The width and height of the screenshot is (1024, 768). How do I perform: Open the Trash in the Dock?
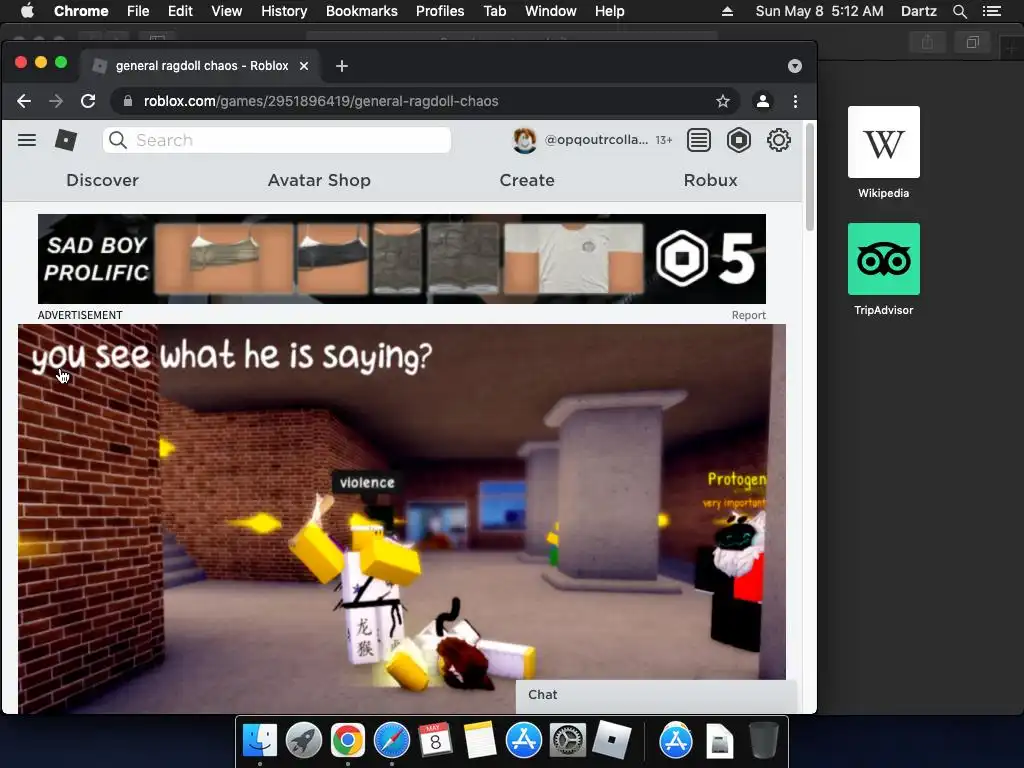click(763, 741)
